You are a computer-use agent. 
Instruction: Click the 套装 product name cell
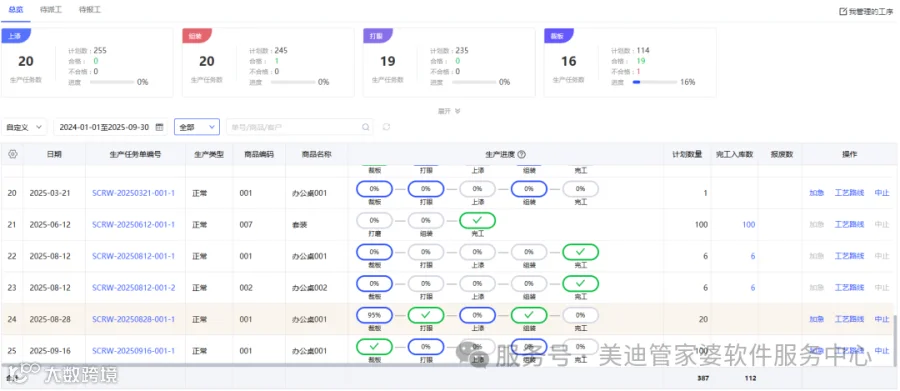300,224
